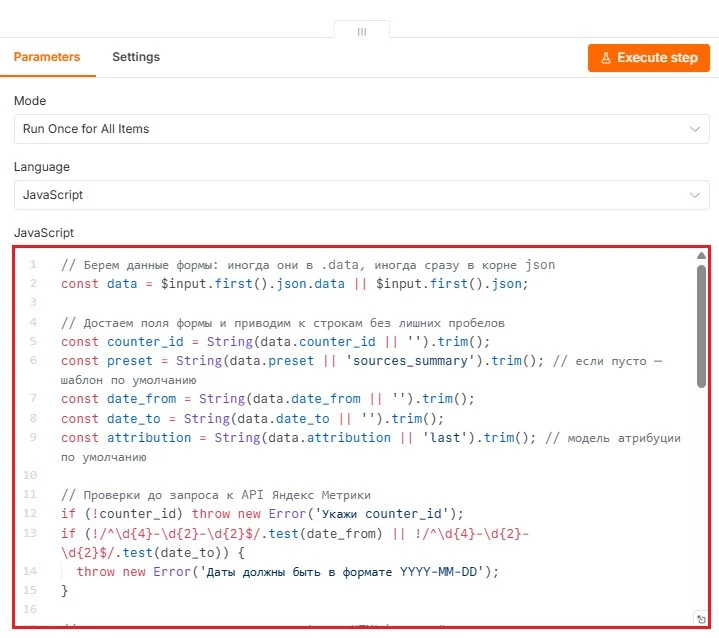719x638 pixels.
Task: Click the throw Error 'Даты должны быть' line
Action: (288, 571)
